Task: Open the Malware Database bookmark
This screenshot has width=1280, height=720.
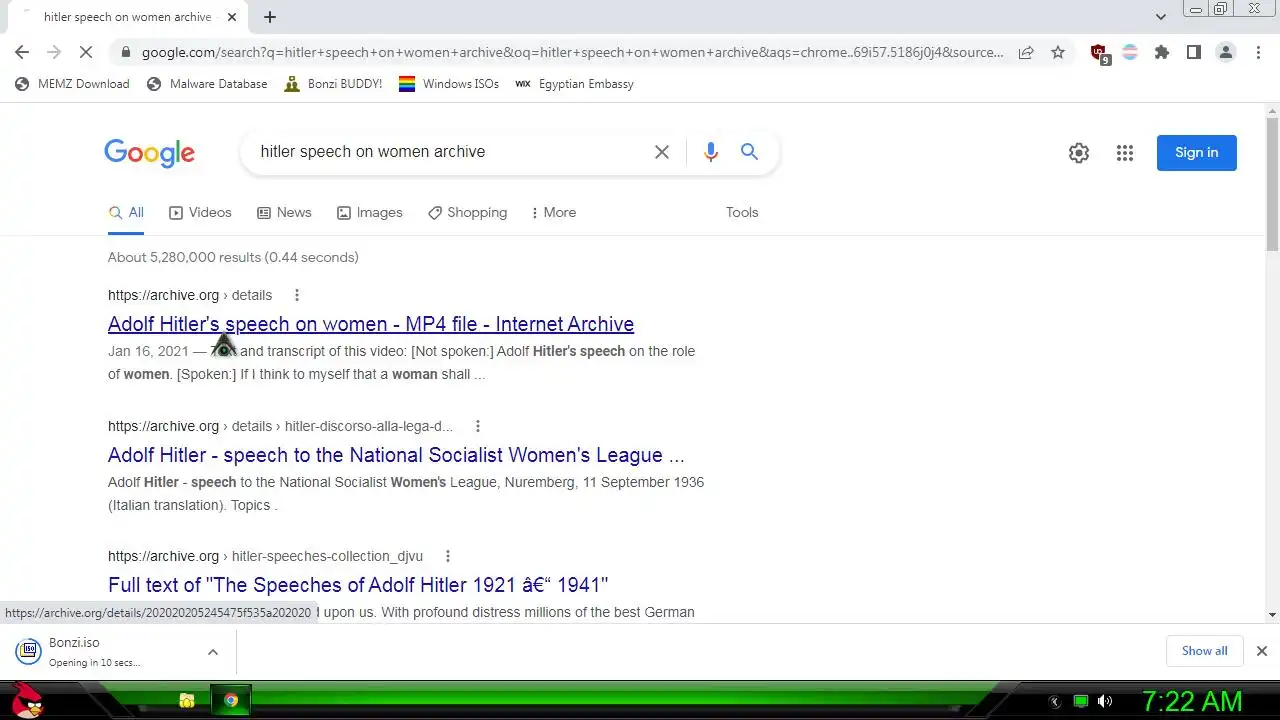Action: click(207, 84)
